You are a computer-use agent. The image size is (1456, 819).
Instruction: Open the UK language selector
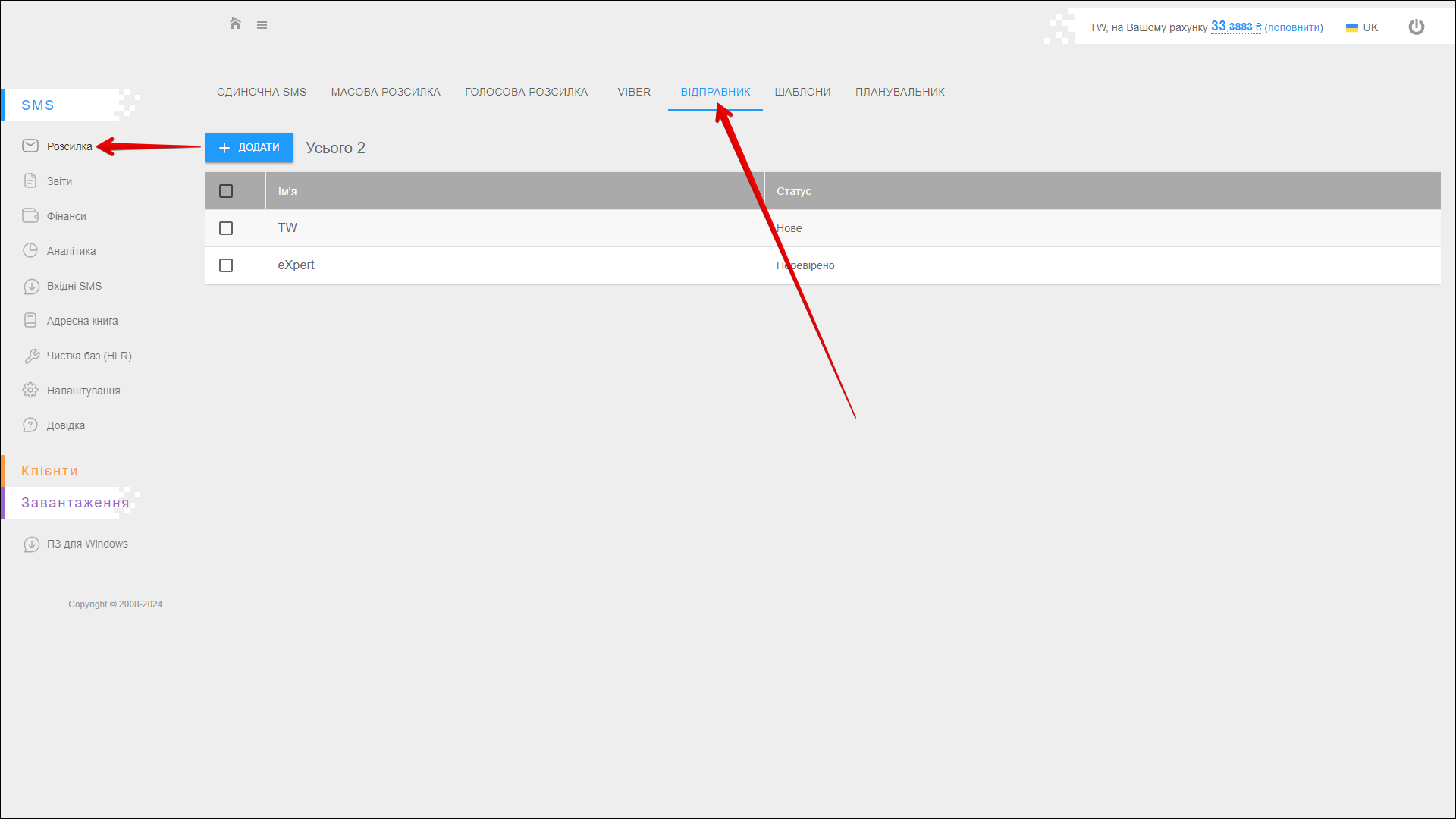coord(1362,27)
